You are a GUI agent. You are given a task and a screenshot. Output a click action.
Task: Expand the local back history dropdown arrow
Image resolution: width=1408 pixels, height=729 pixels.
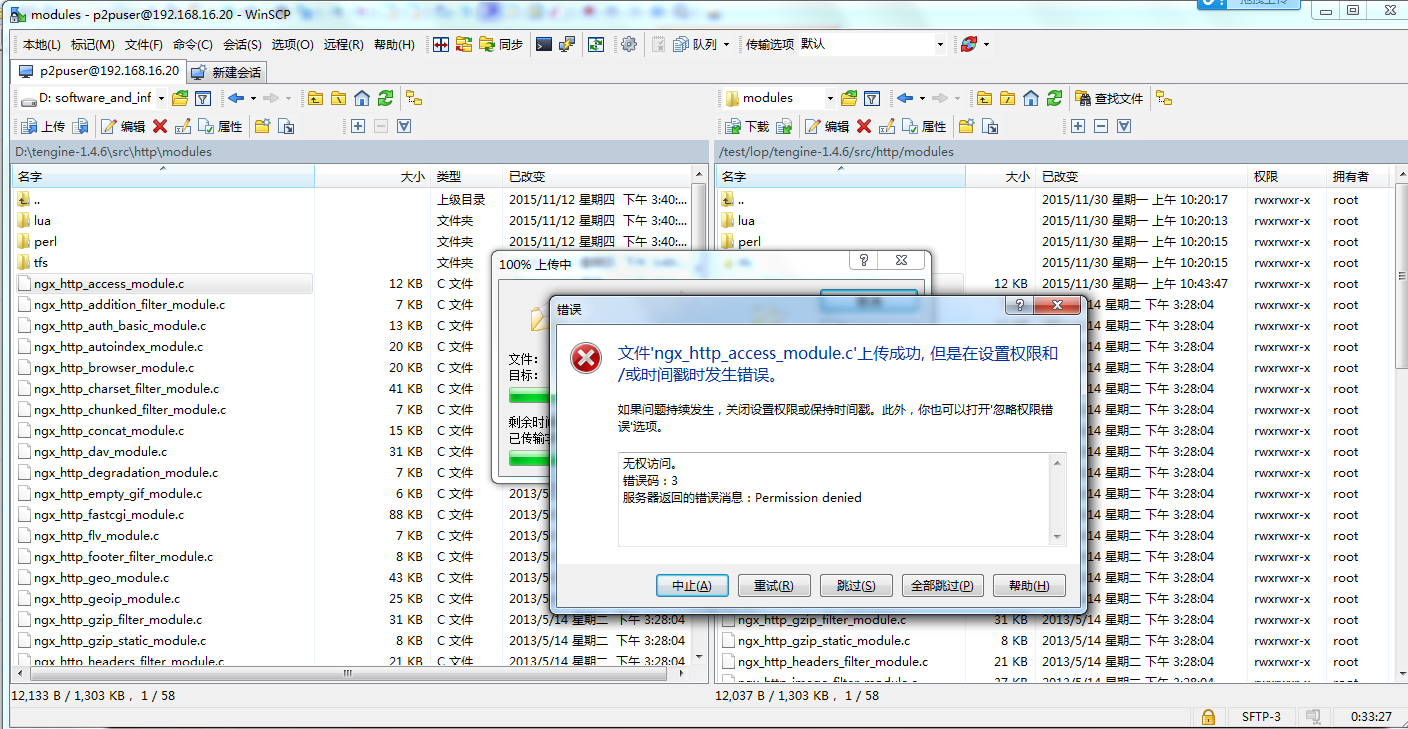(x=253, y=98)
